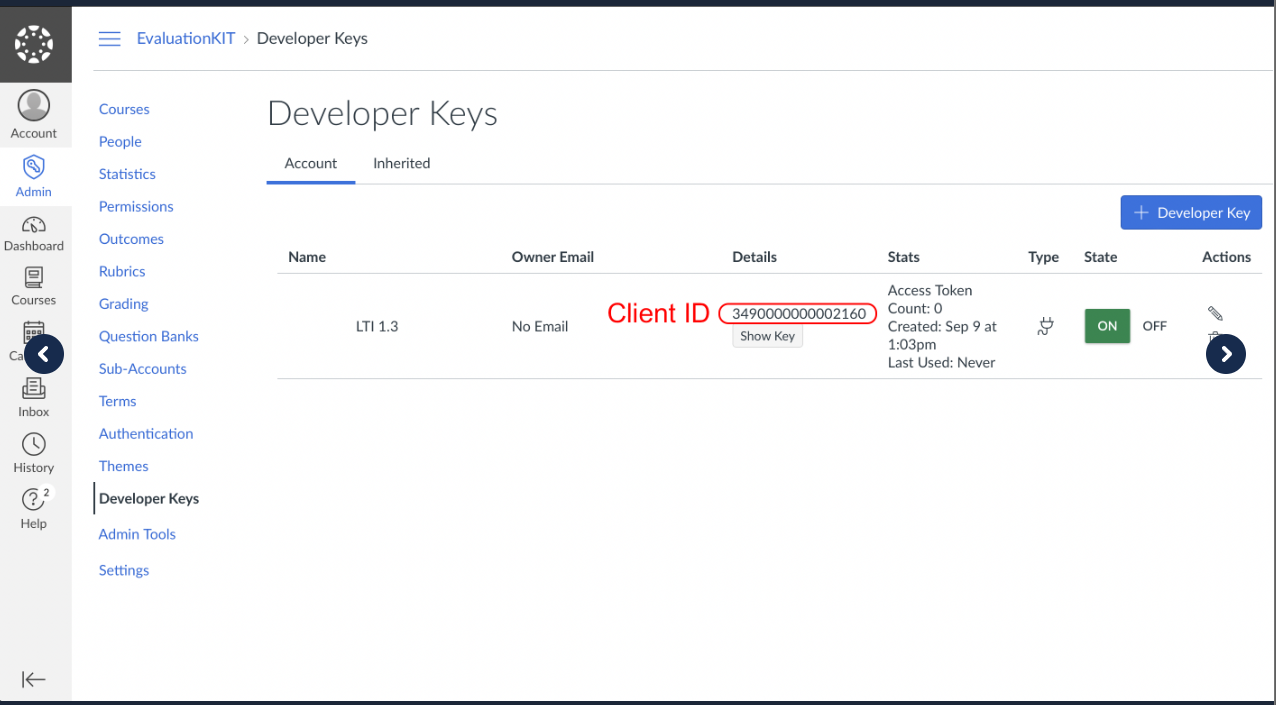Click the EvaluationKIT breadcrumb link
The image size is (1276, 705).
click(x=185, y=38)
